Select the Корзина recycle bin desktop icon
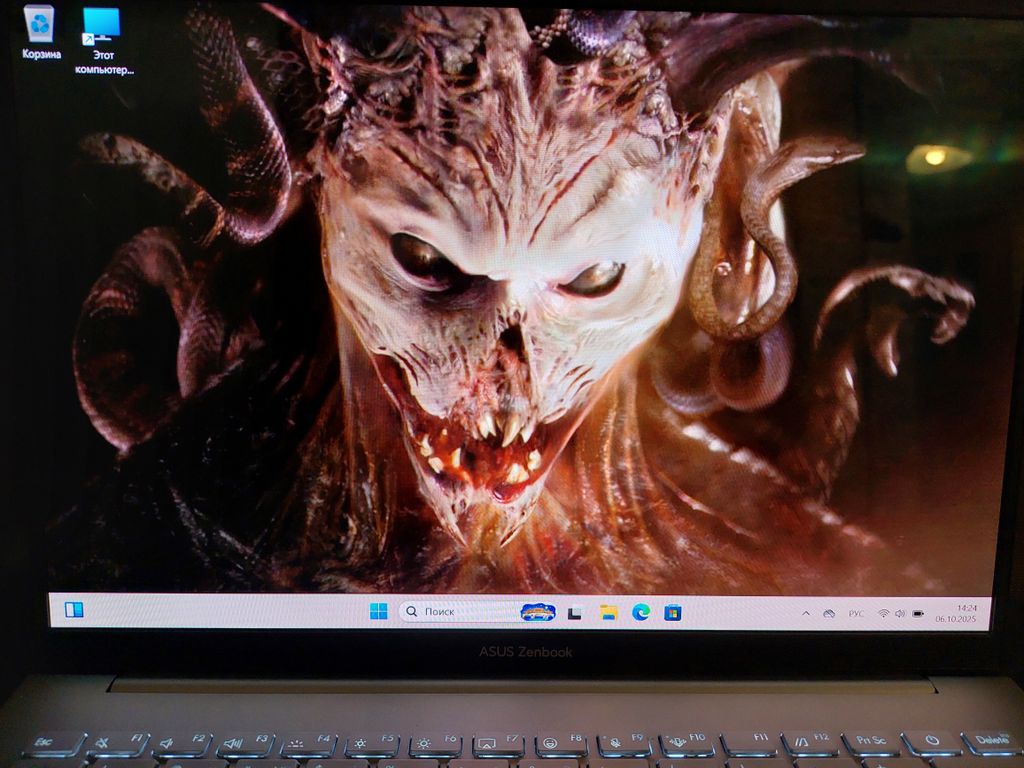 (41, 31)
